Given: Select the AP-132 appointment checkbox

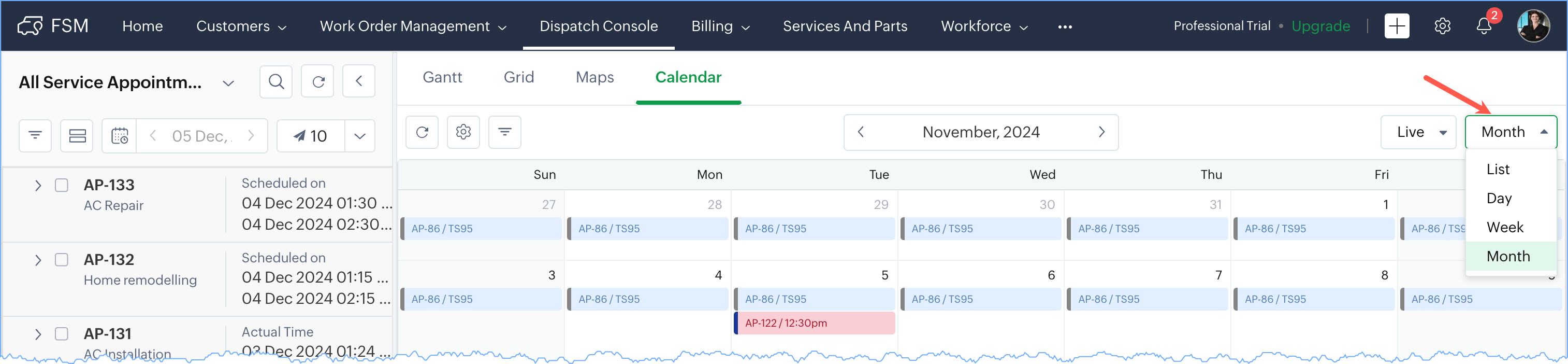Looking at the screenshot, I should pos(62,260).
